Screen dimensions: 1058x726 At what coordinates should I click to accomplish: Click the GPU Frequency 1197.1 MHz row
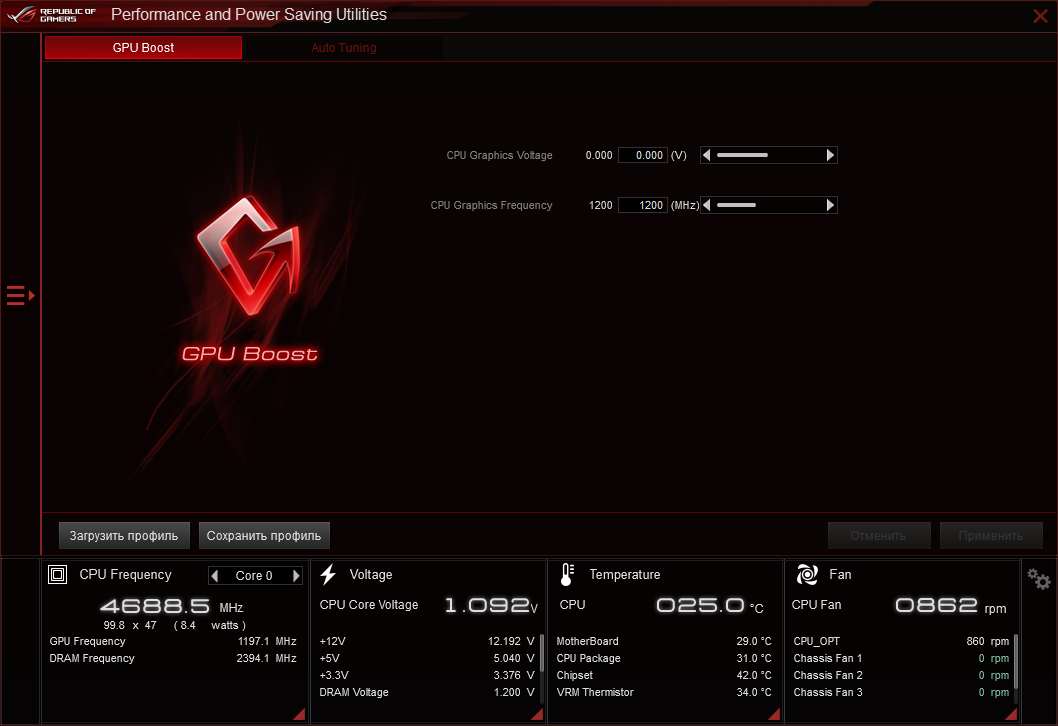click(x=173, y=642)
